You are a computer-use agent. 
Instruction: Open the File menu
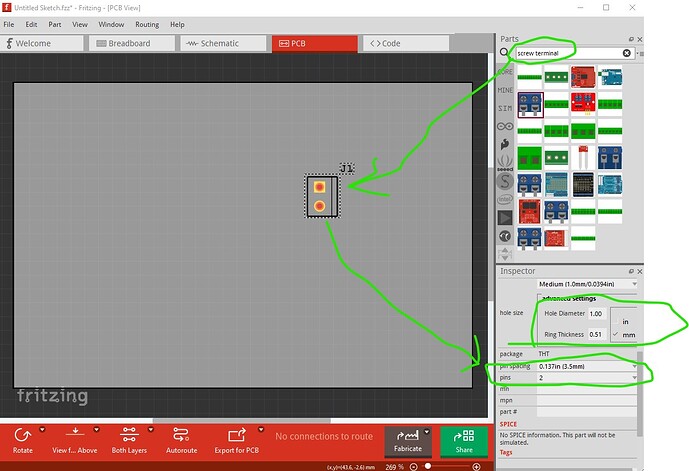(9, 25)
